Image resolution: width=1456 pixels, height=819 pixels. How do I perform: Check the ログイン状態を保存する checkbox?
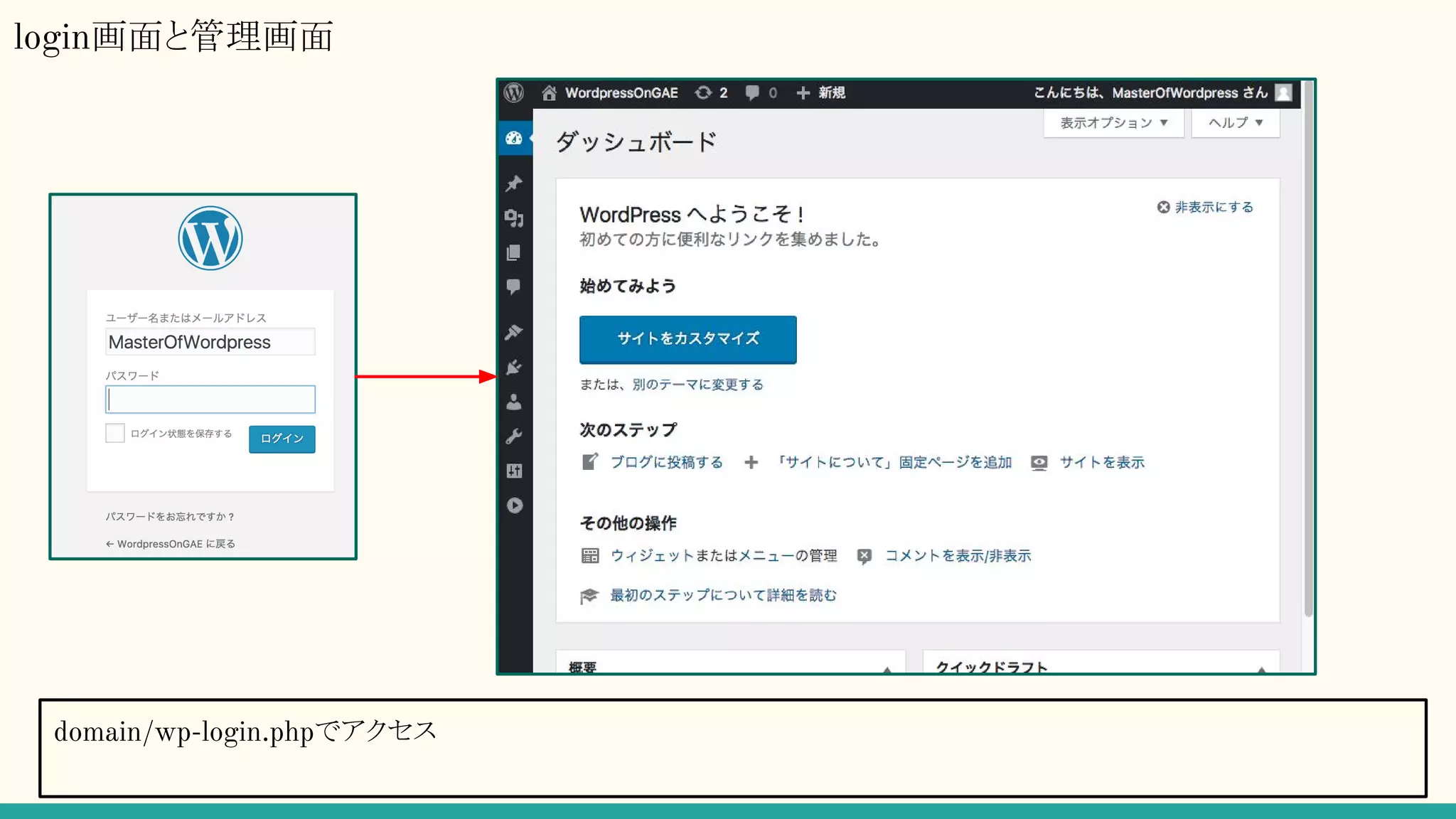click(115, 433)
